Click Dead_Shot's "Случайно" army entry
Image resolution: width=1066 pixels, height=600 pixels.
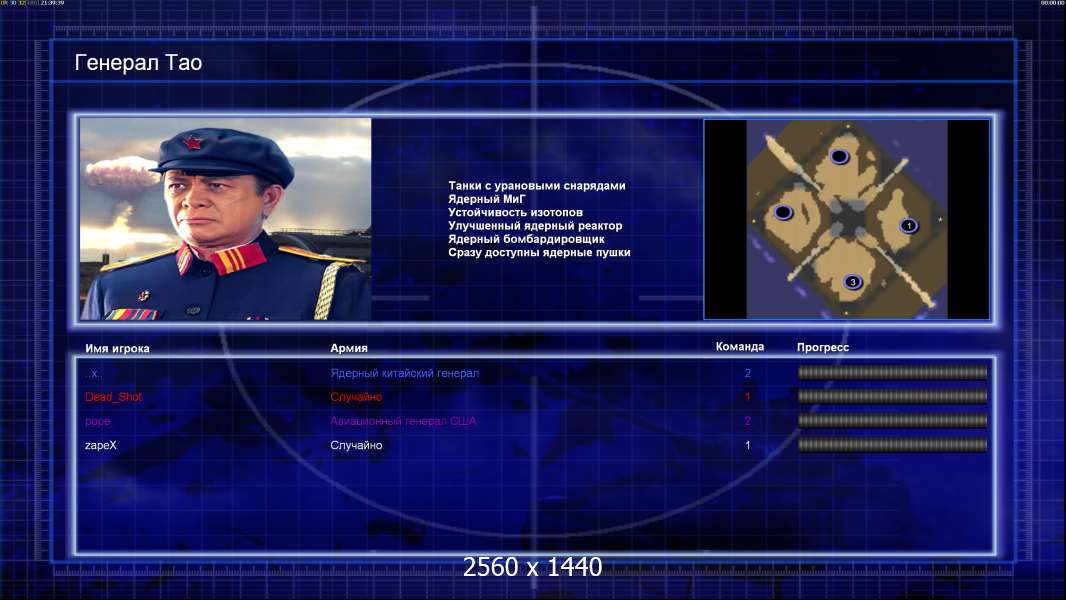356,397
